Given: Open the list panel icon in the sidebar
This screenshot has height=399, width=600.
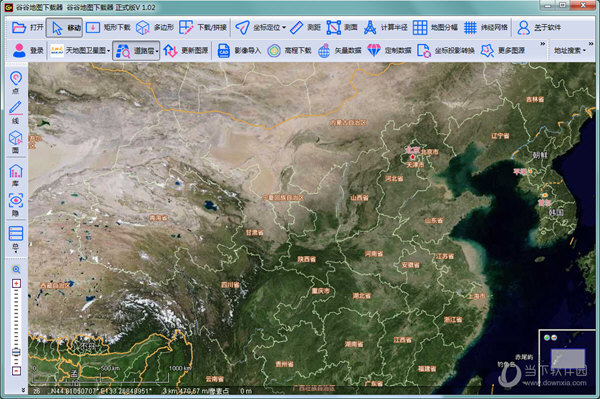Looking at the screenshot, I should 16,233.
